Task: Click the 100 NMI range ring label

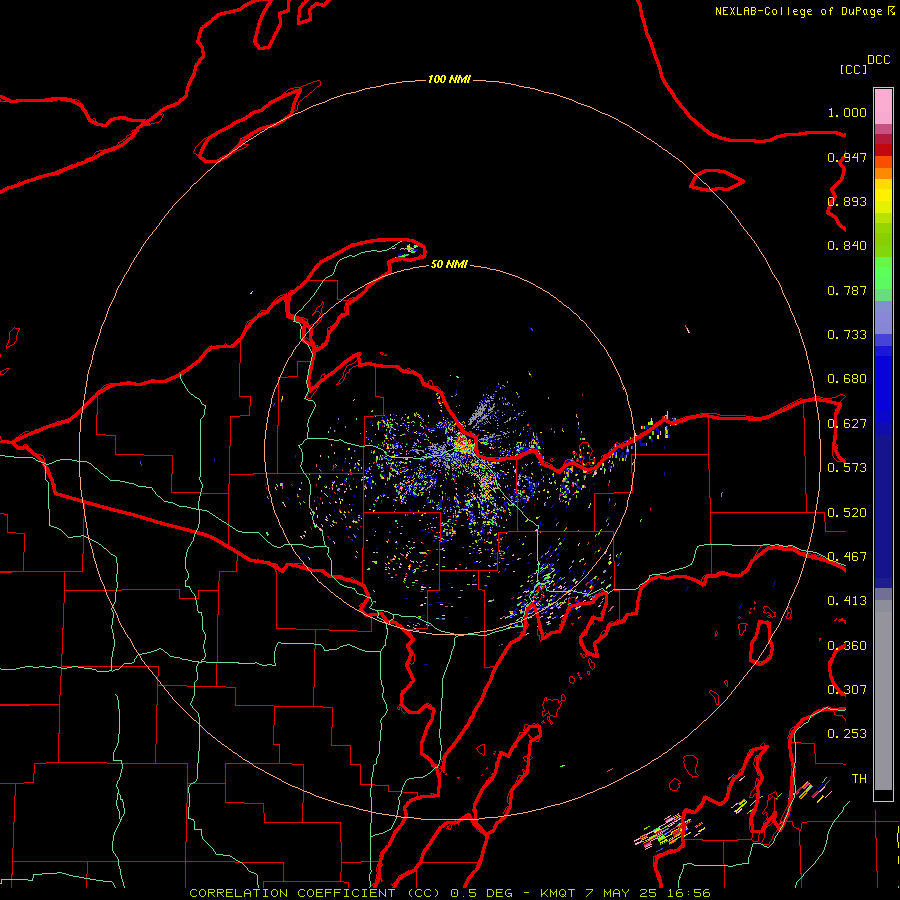Action: 449,79
